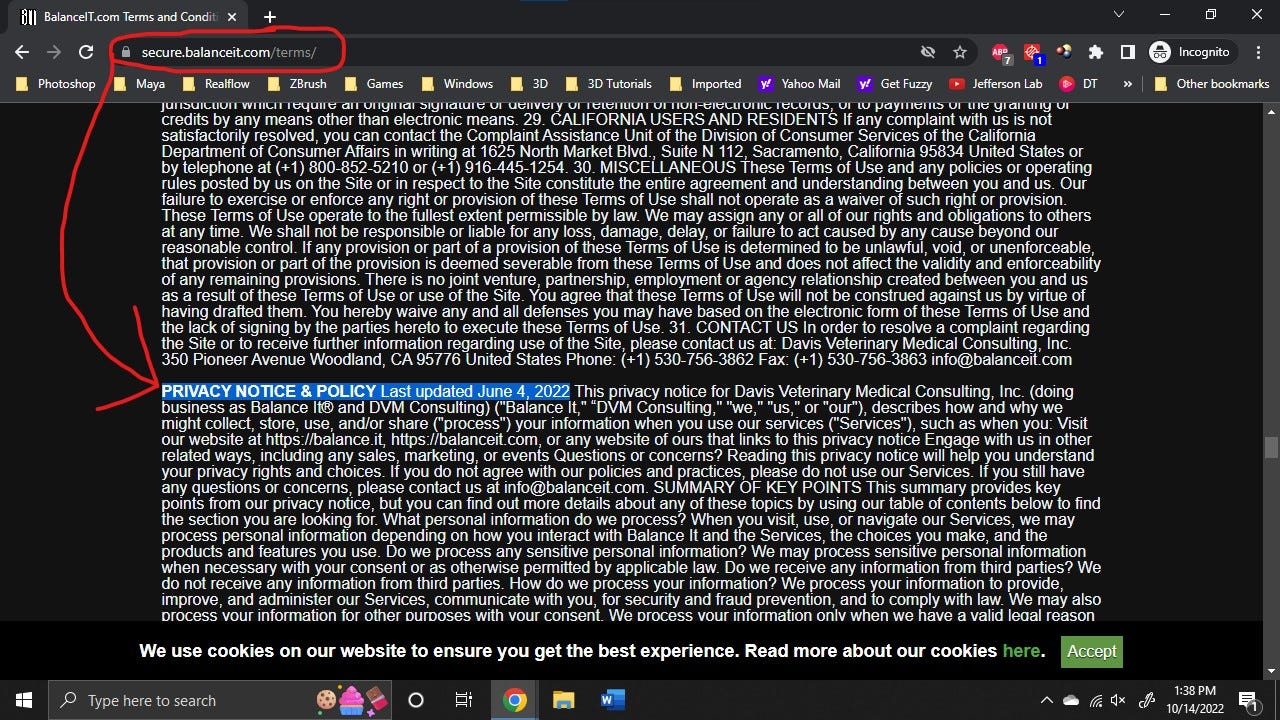Click the text 'Last updated June 4, 2022'

(x=475, y=391)
